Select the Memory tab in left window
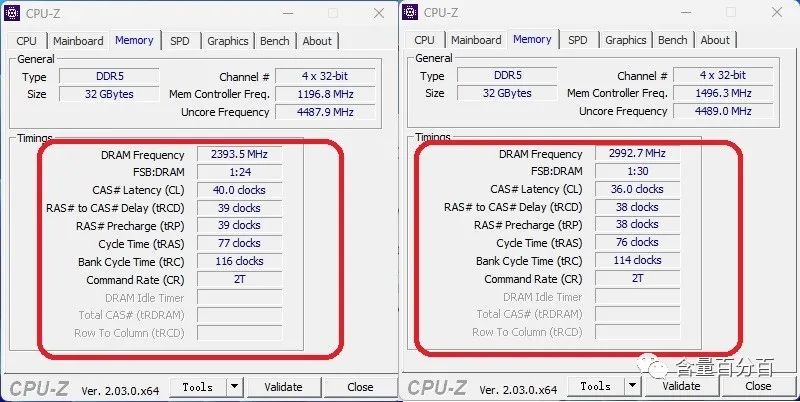The height and width of the screenshot is (402, 800). (x=134, y=40)
